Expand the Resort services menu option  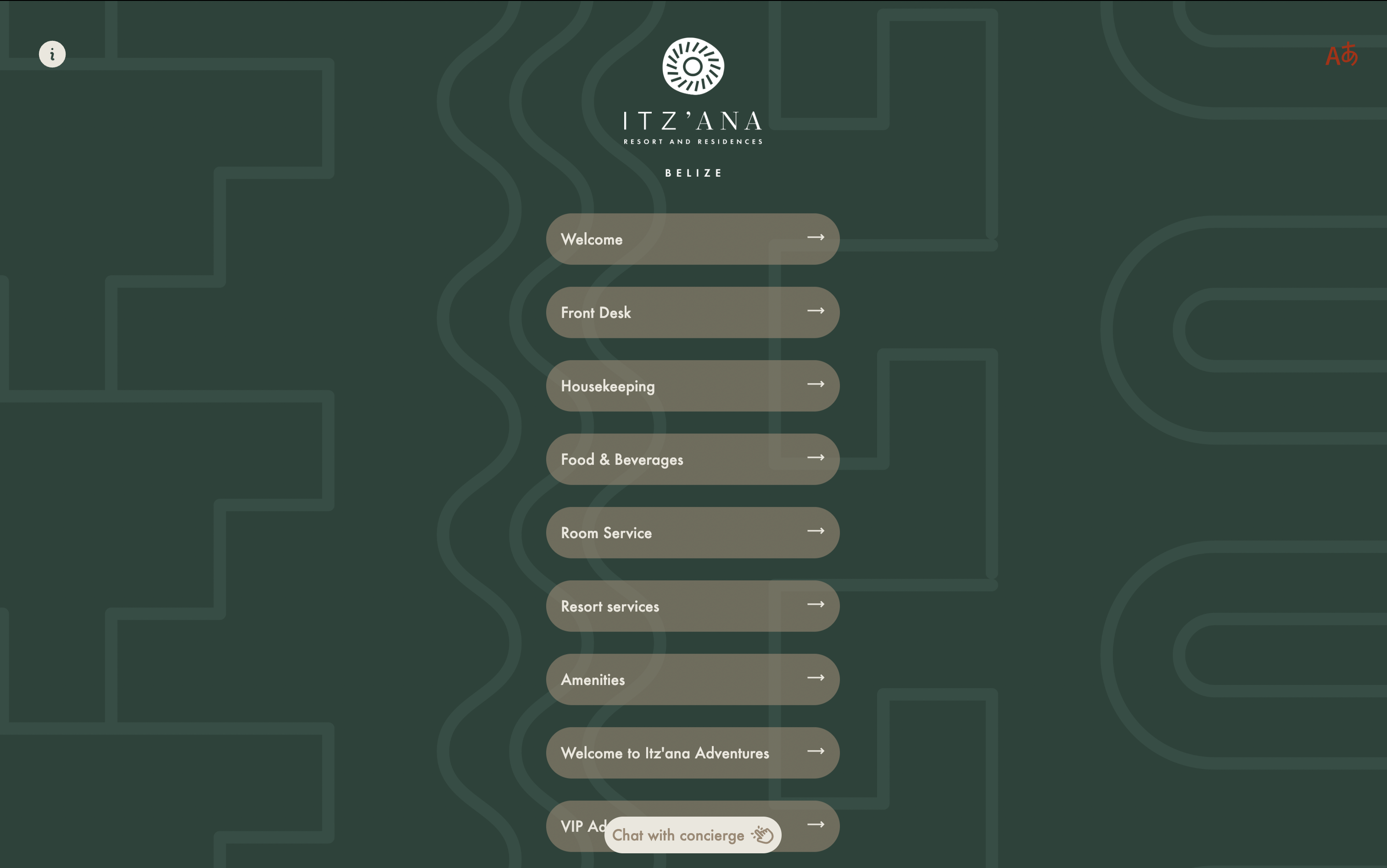pyautogui.click(x=693, y=605)
